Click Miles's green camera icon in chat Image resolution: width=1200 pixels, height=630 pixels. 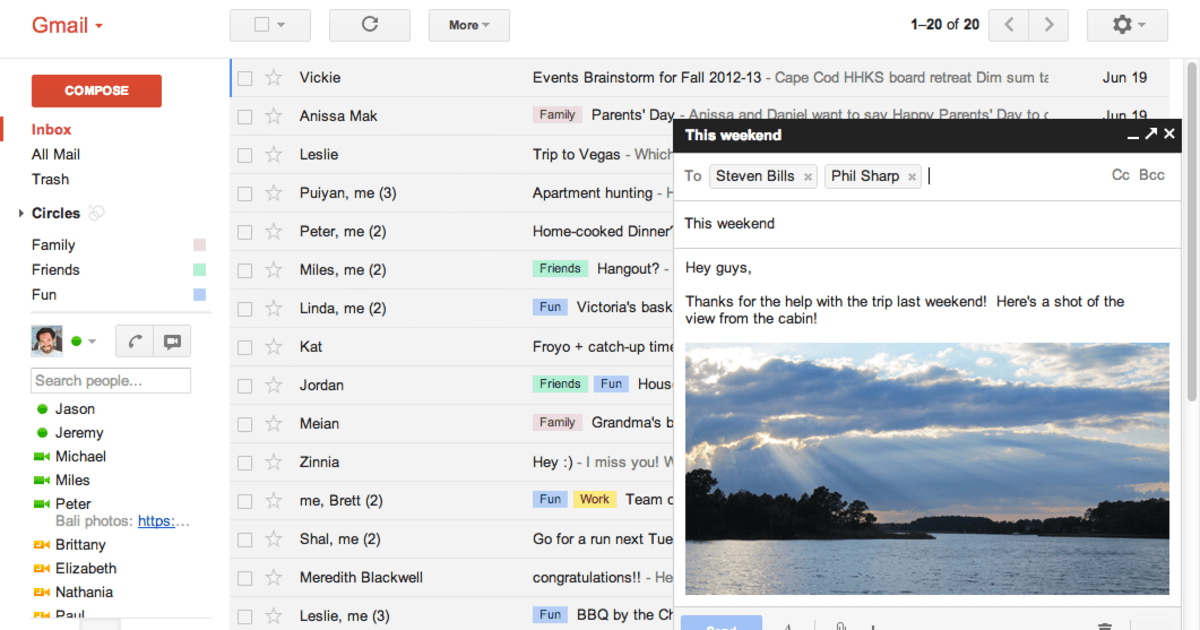pyautogui.click(x=41, y=480)
